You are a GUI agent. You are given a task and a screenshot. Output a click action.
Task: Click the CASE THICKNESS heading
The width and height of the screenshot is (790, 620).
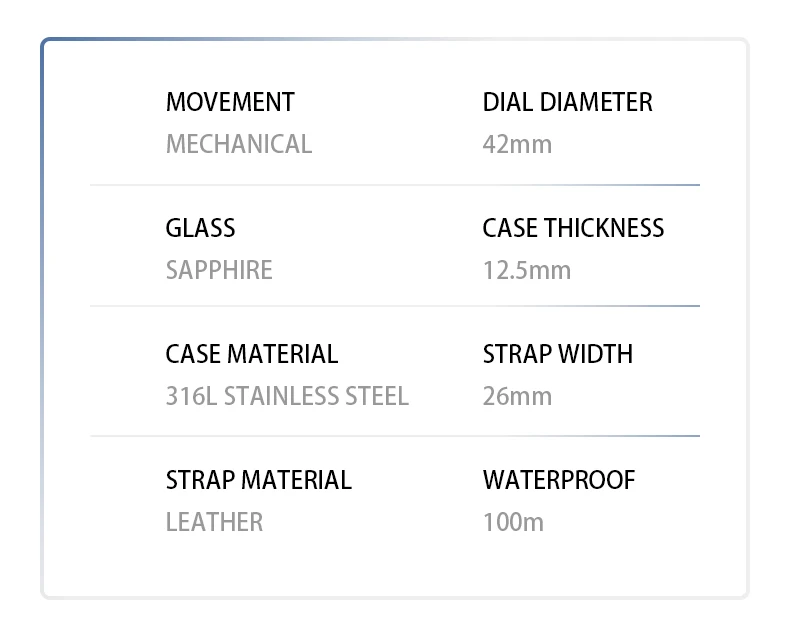coord(573,228)
